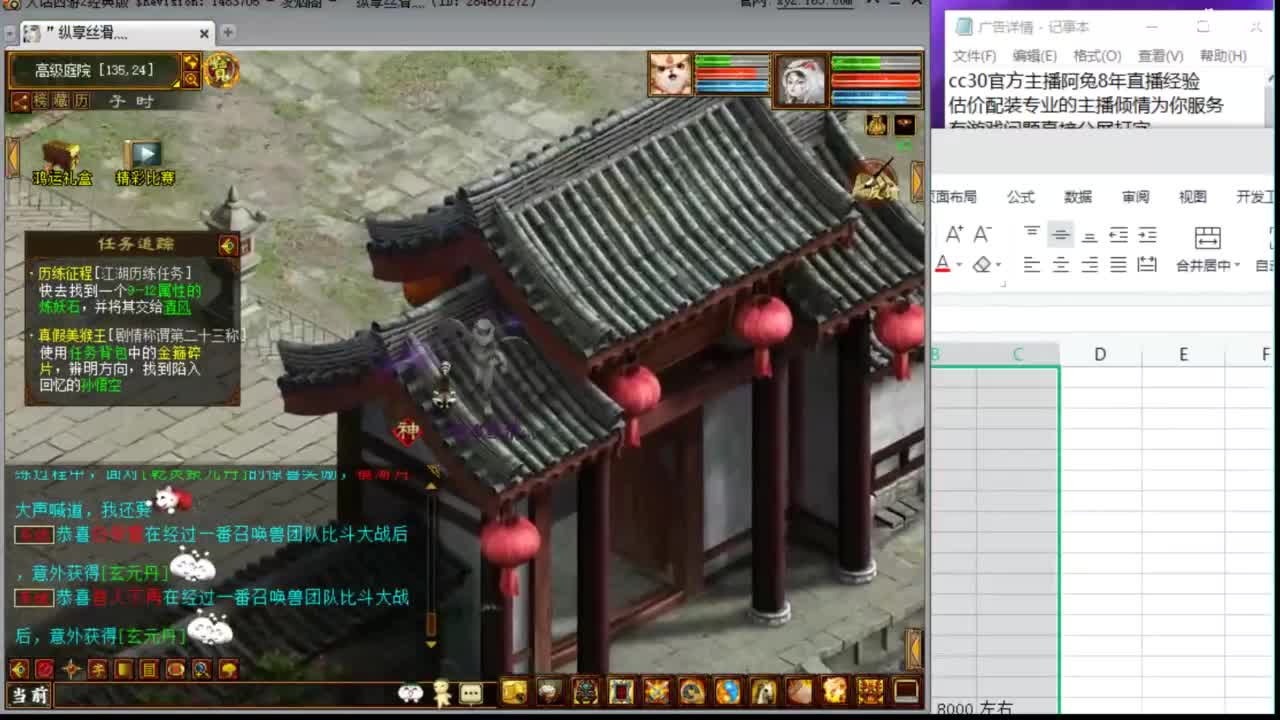Click the left arrow on the game's left edge
Viewport: 1280px width, 720px height.
13,158
